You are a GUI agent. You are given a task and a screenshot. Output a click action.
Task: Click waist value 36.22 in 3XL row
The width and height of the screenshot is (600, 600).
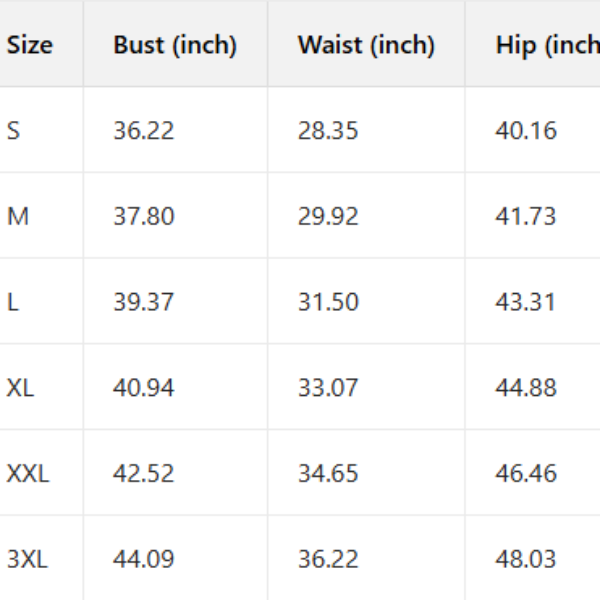(328, 559)
